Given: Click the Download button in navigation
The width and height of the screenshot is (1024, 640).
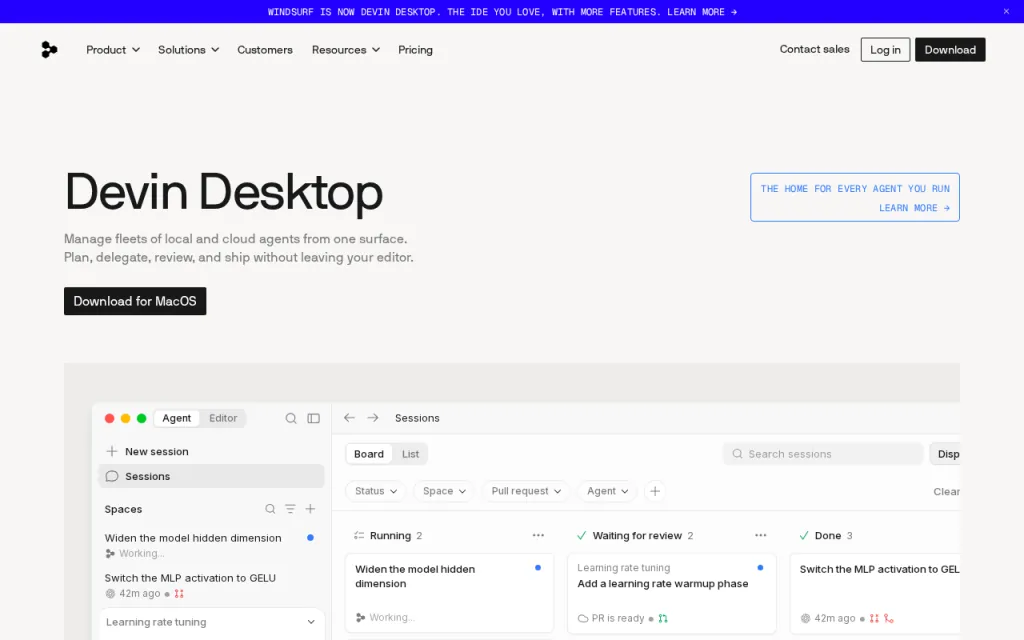Looking at the screenshot, I should (x=950, y=50).
